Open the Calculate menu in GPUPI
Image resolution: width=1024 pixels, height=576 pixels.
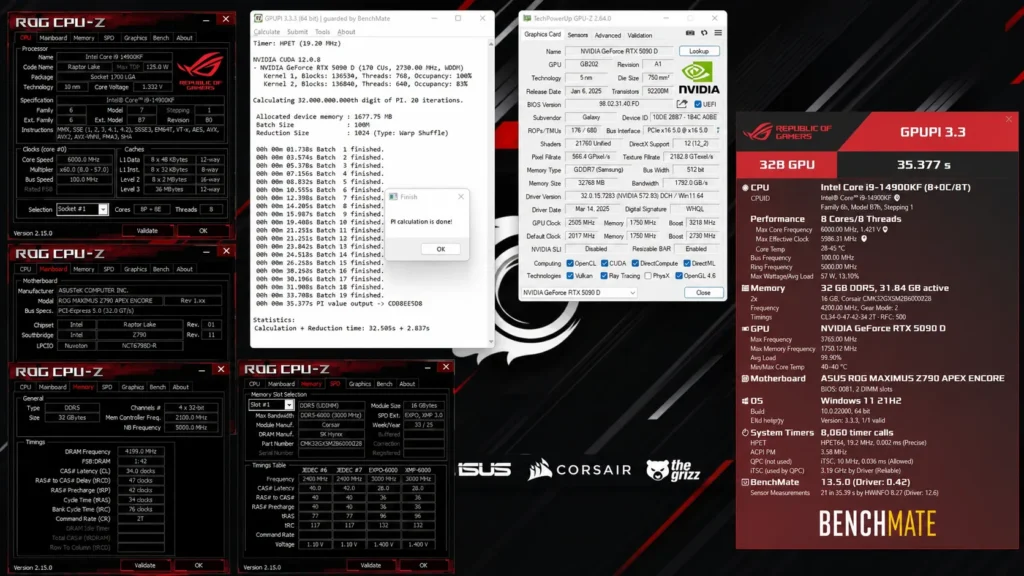click(266, 32)
